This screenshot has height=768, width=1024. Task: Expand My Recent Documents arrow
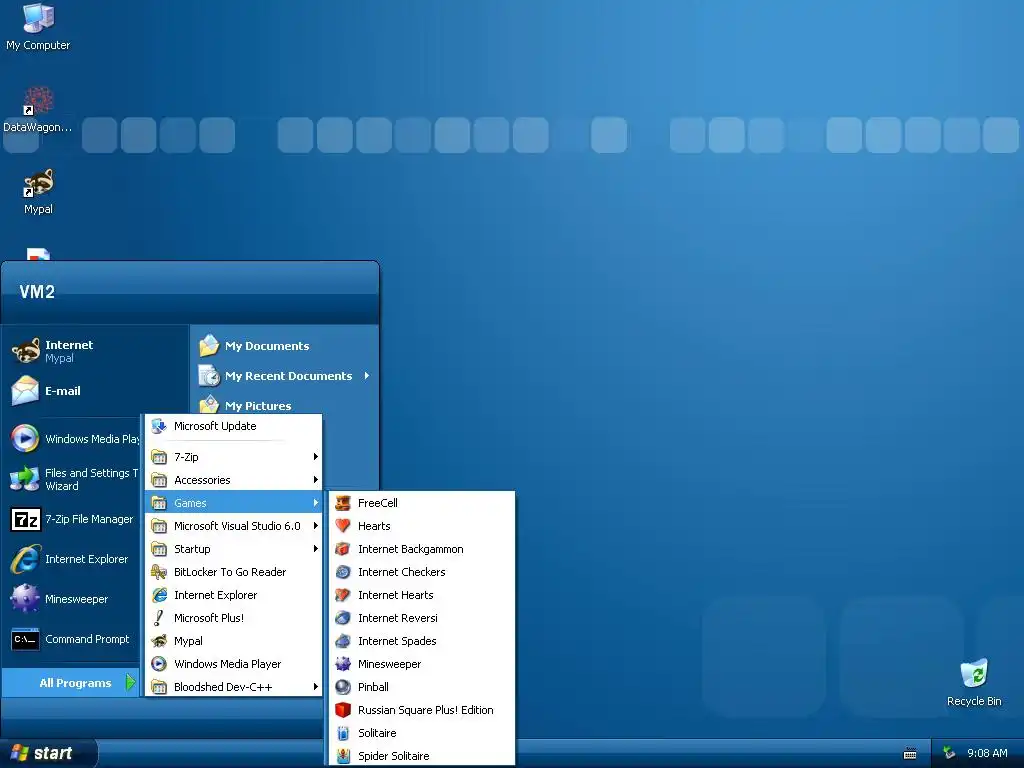[x=367, y=376]
